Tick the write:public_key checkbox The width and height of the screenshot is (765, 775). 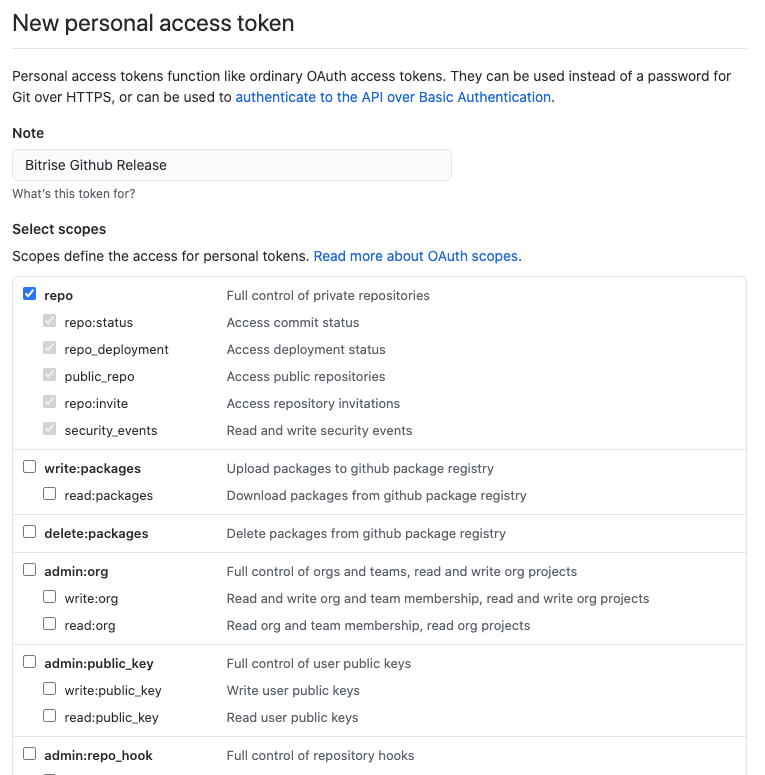pos(50,689)
